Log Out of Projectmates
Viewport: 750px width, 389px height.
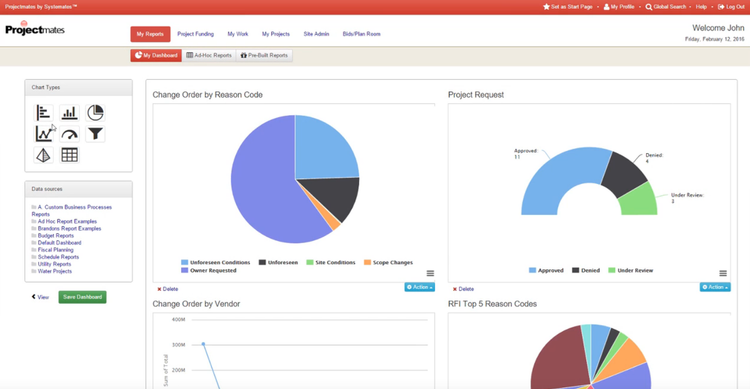tap(731, 7)
